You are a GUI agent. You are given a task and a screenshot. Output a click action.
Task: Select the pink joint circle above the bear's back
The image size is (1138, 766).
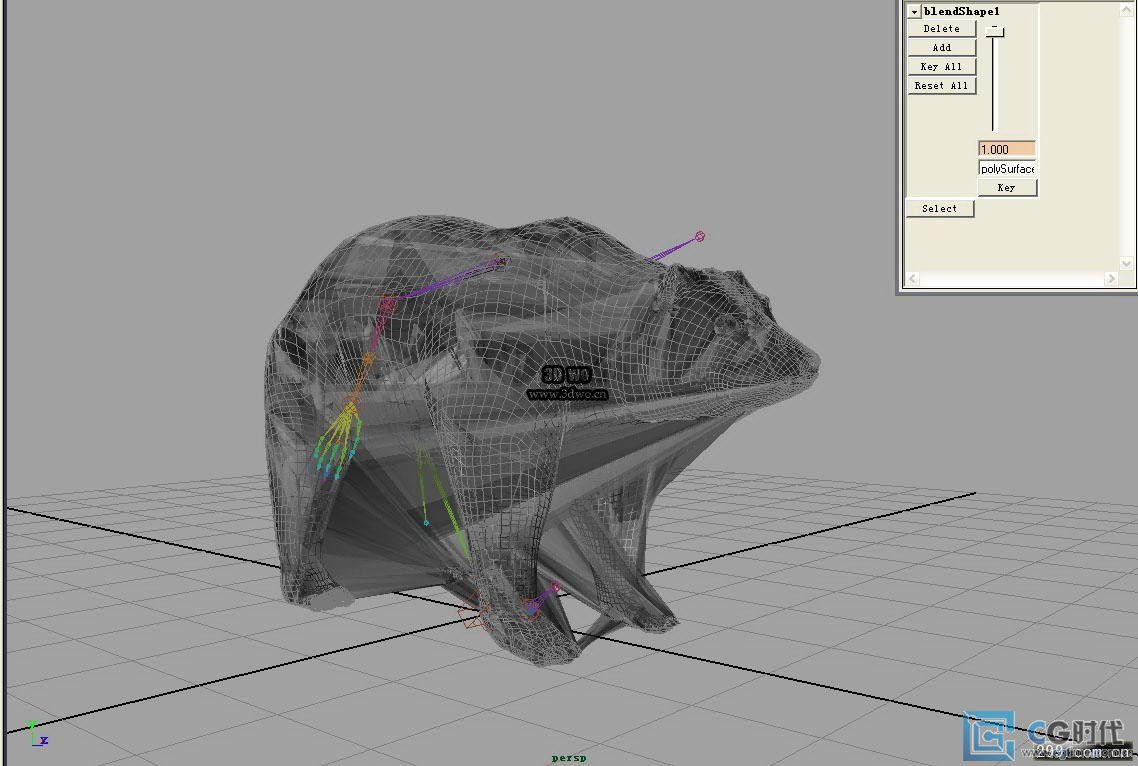[700, 236]
